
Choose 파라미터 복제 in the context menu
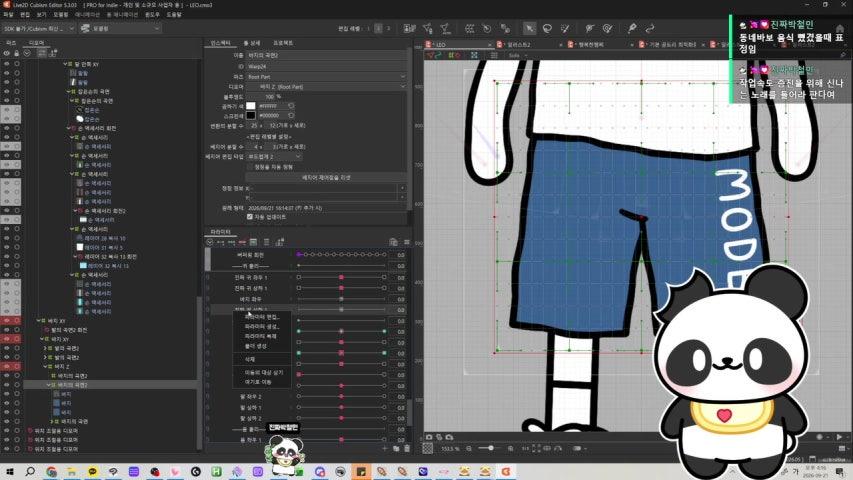261,336
